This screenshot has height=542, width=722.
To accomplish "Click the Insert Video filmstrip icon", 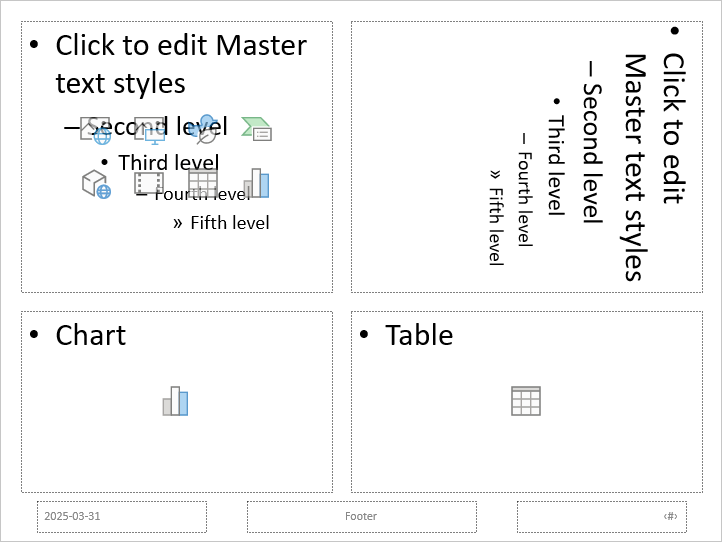I will click(x=149, y=183).
